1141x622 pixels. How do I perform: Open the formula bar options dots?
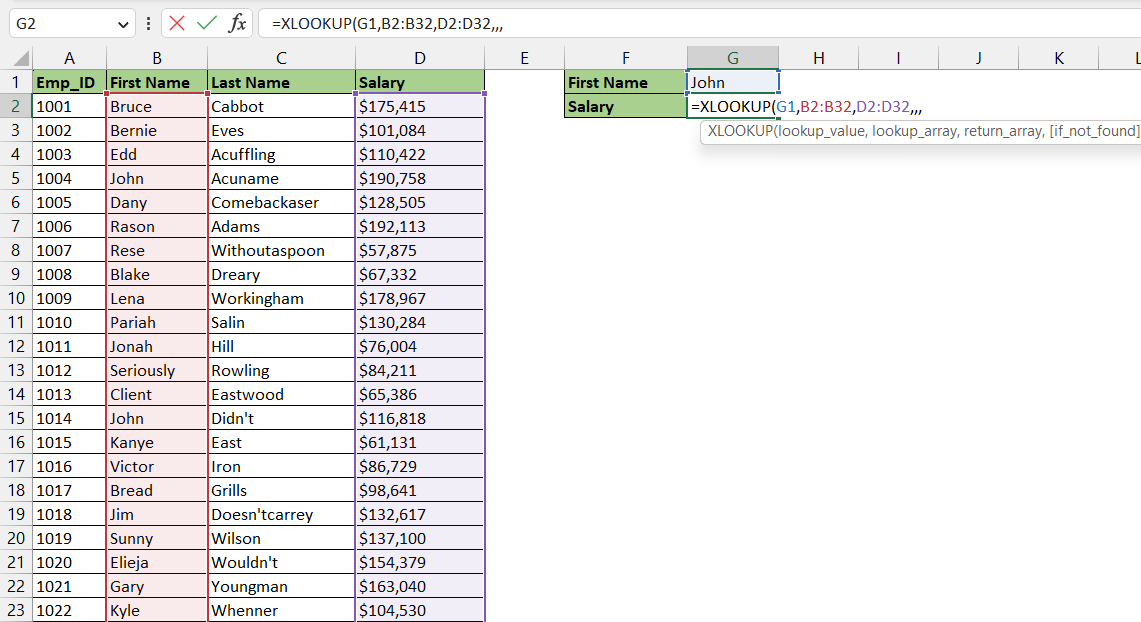pos(148,23)
